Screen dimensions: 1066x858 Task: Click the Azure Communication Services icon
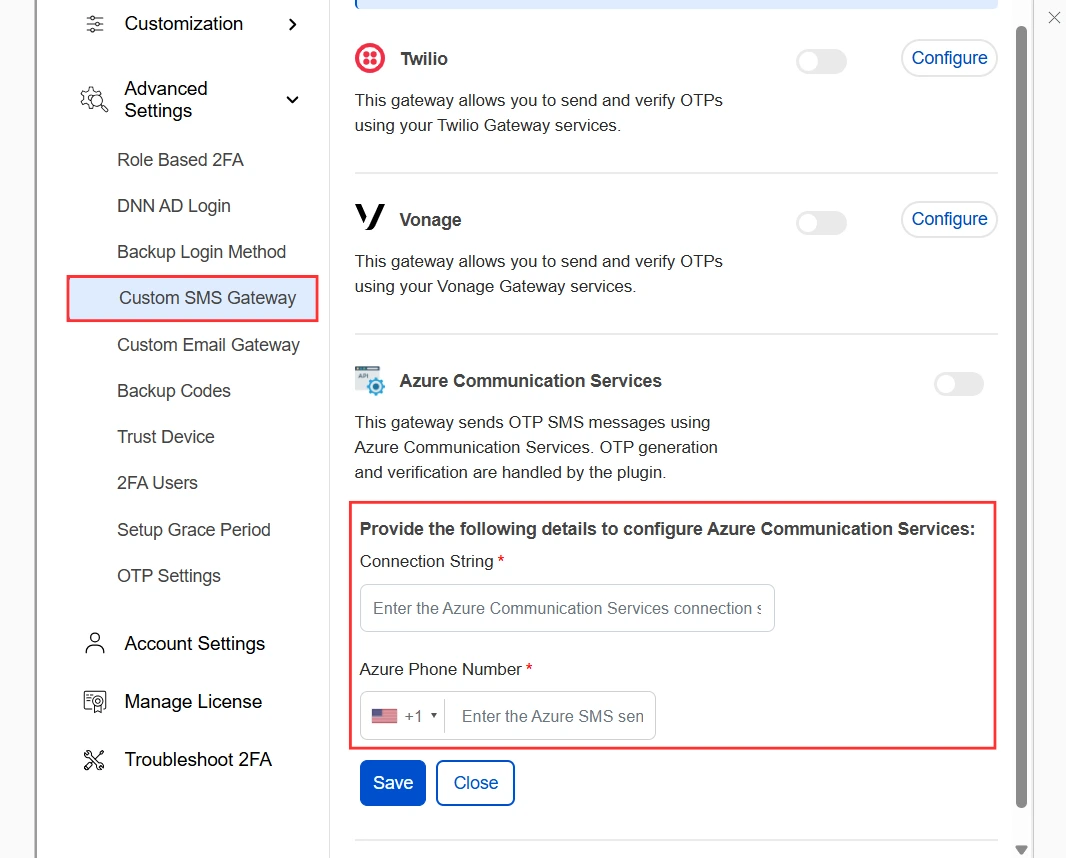pos(370,380)
